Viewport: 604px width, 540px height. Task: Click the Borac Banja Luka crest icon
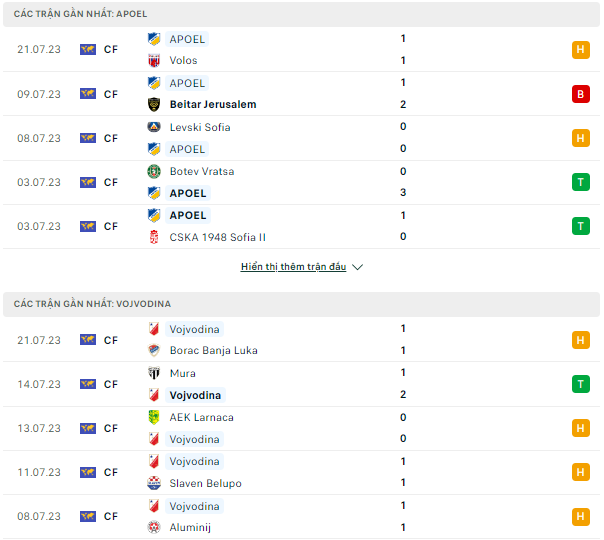pyautogui.click(x=154, y=350)
